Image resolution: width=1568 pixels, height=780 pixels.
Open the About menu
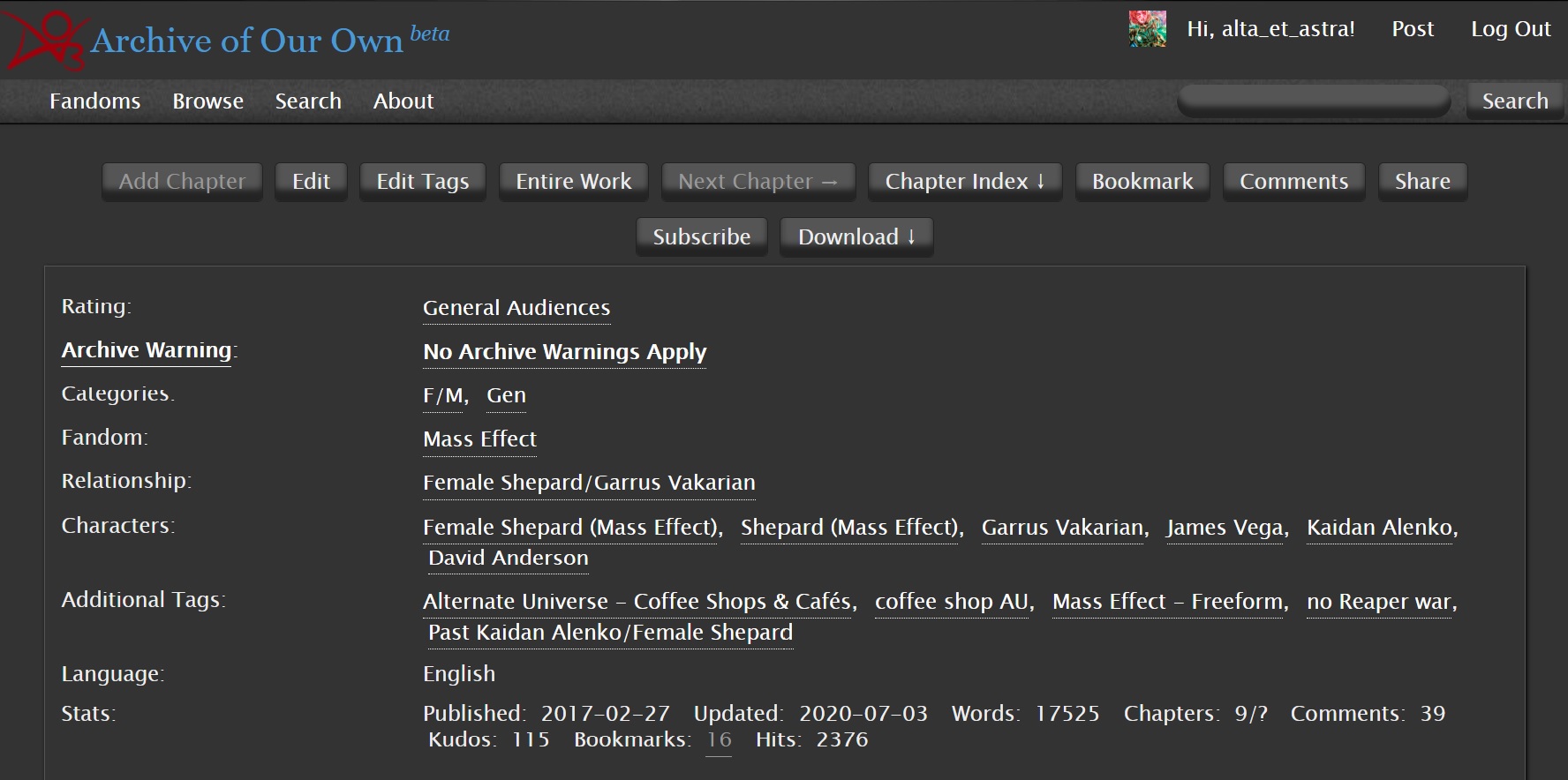tap(403, 101)
